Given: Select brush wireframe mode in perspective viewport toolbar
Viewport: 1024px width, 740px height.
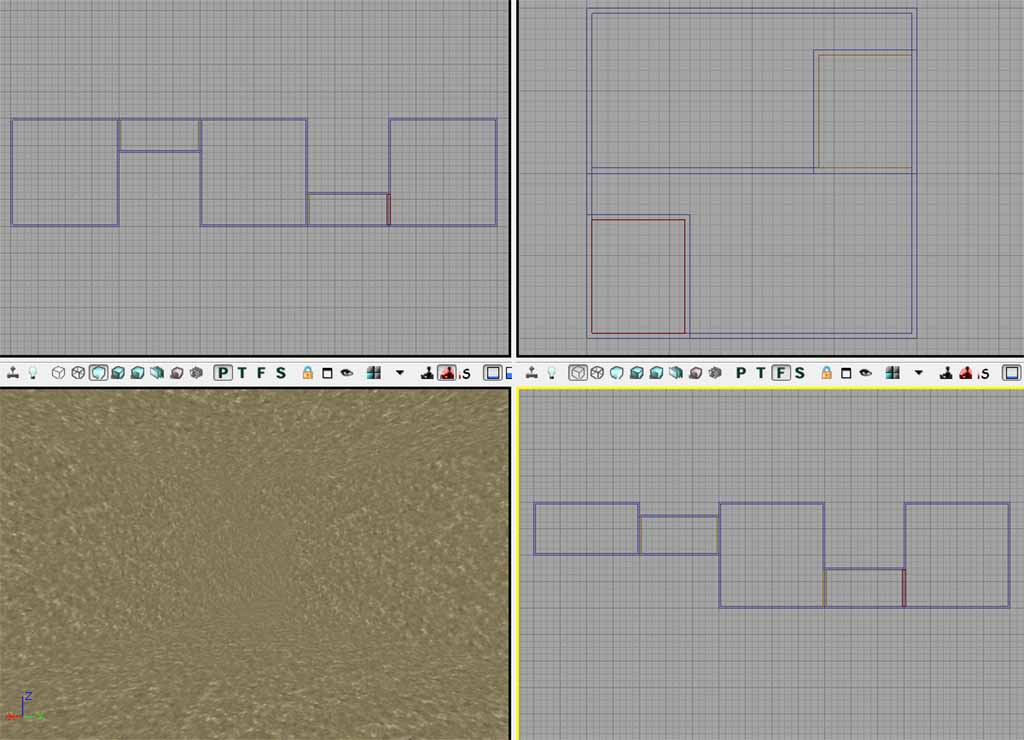Looking at the screenshot, I should click(x=58, y=373).
